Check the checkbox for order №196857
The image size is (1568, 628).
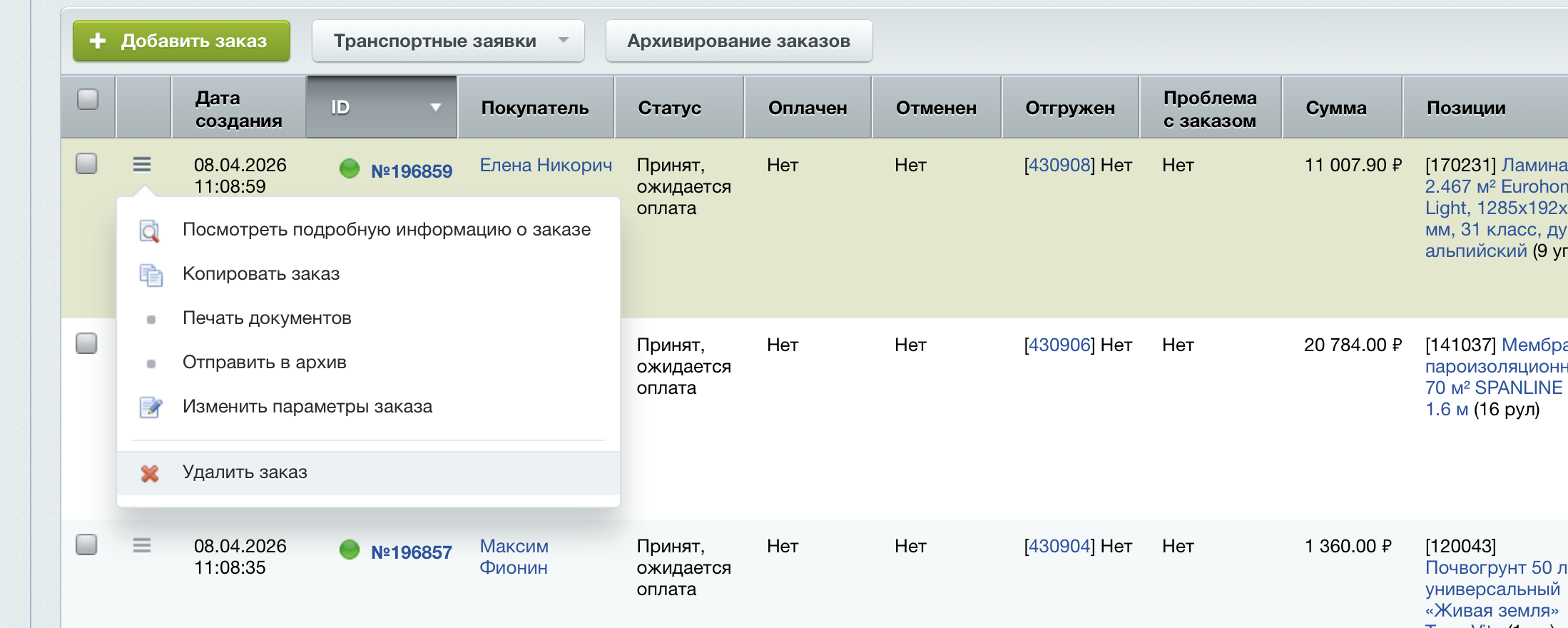[x=86, y=545]
